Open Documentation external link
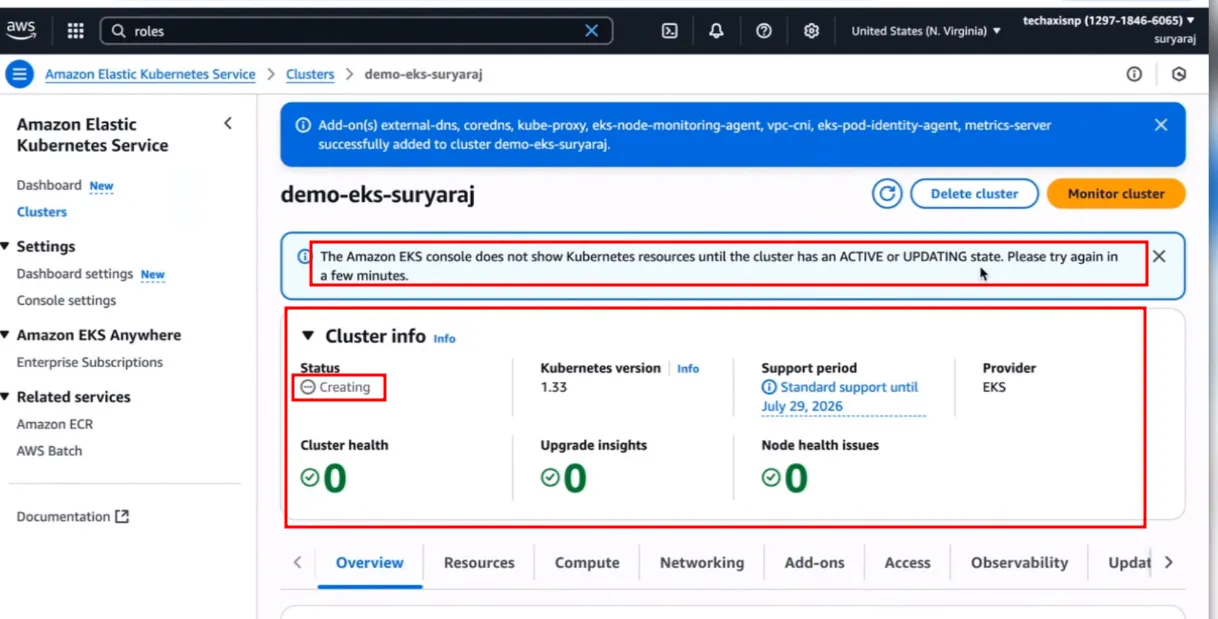The height and width of the screenshot is (619, 1218). pyautogui.click(x=73, y=517)
